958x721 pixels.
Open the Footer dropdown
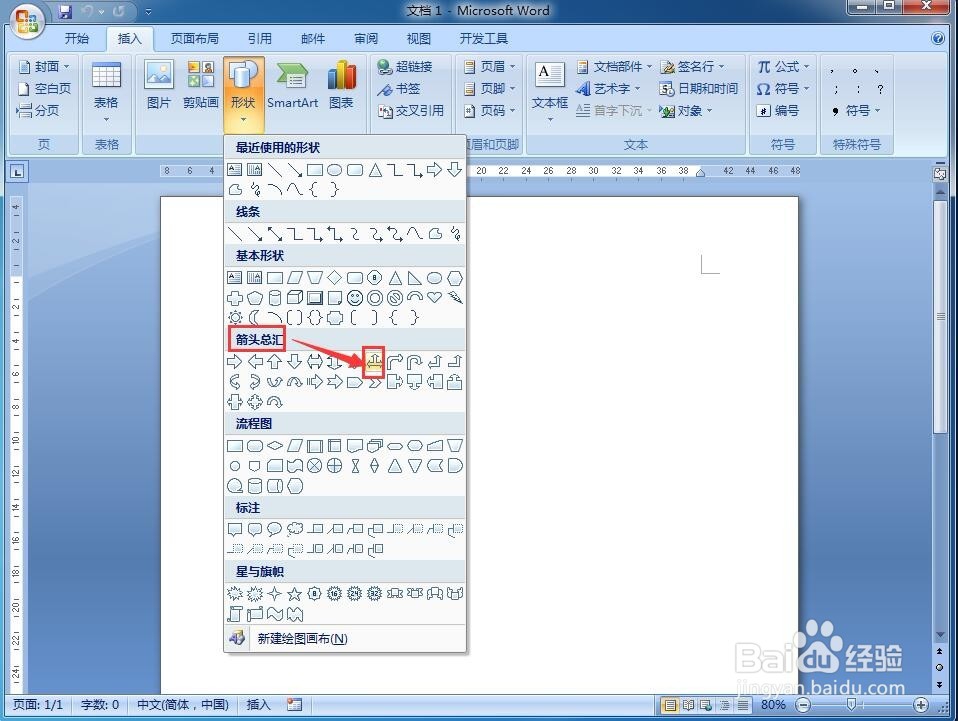(491, 89)
